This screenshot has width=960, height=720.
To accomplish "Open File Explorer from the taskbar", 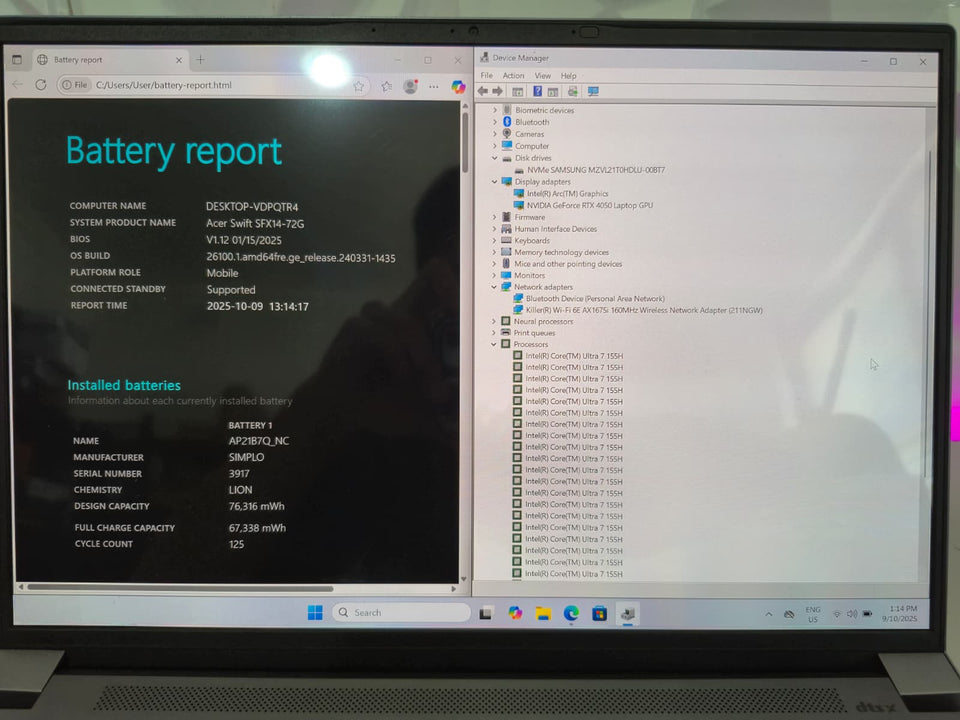I will point(543,612).
